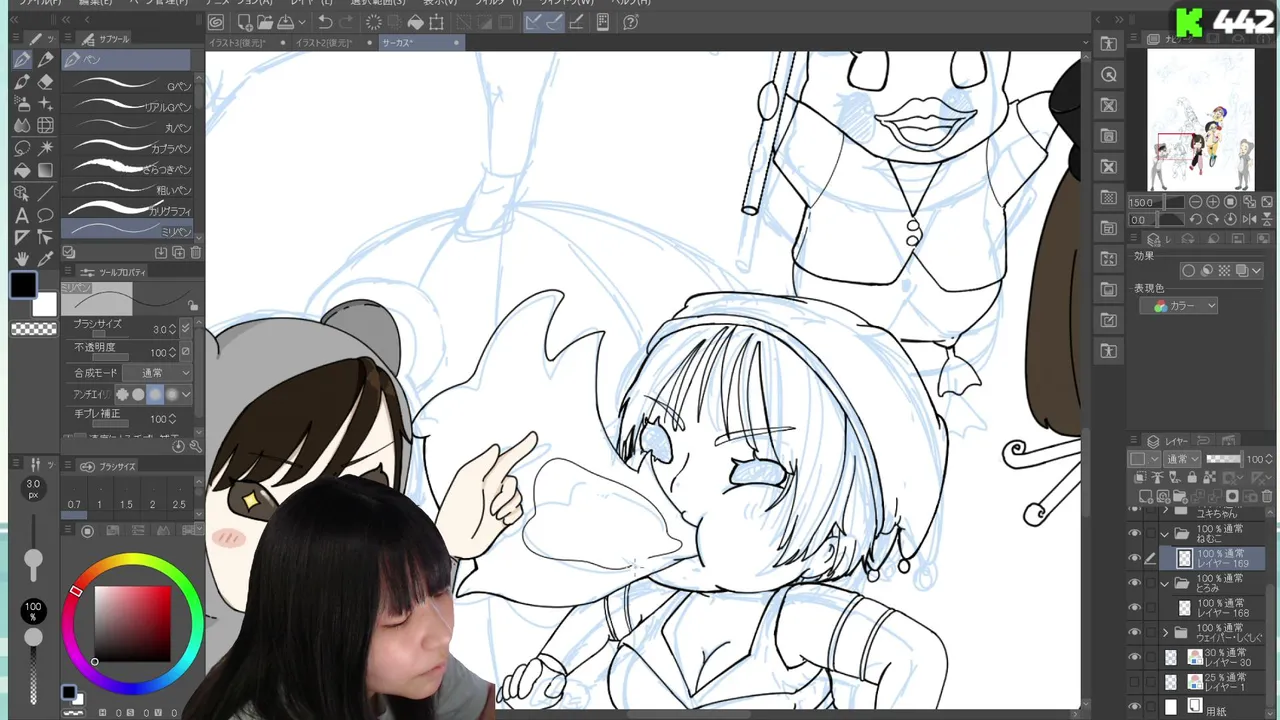1280x720 pixels.
Task: Click the Clear (delete) icon in the command bar
Action: coord(373,22)
